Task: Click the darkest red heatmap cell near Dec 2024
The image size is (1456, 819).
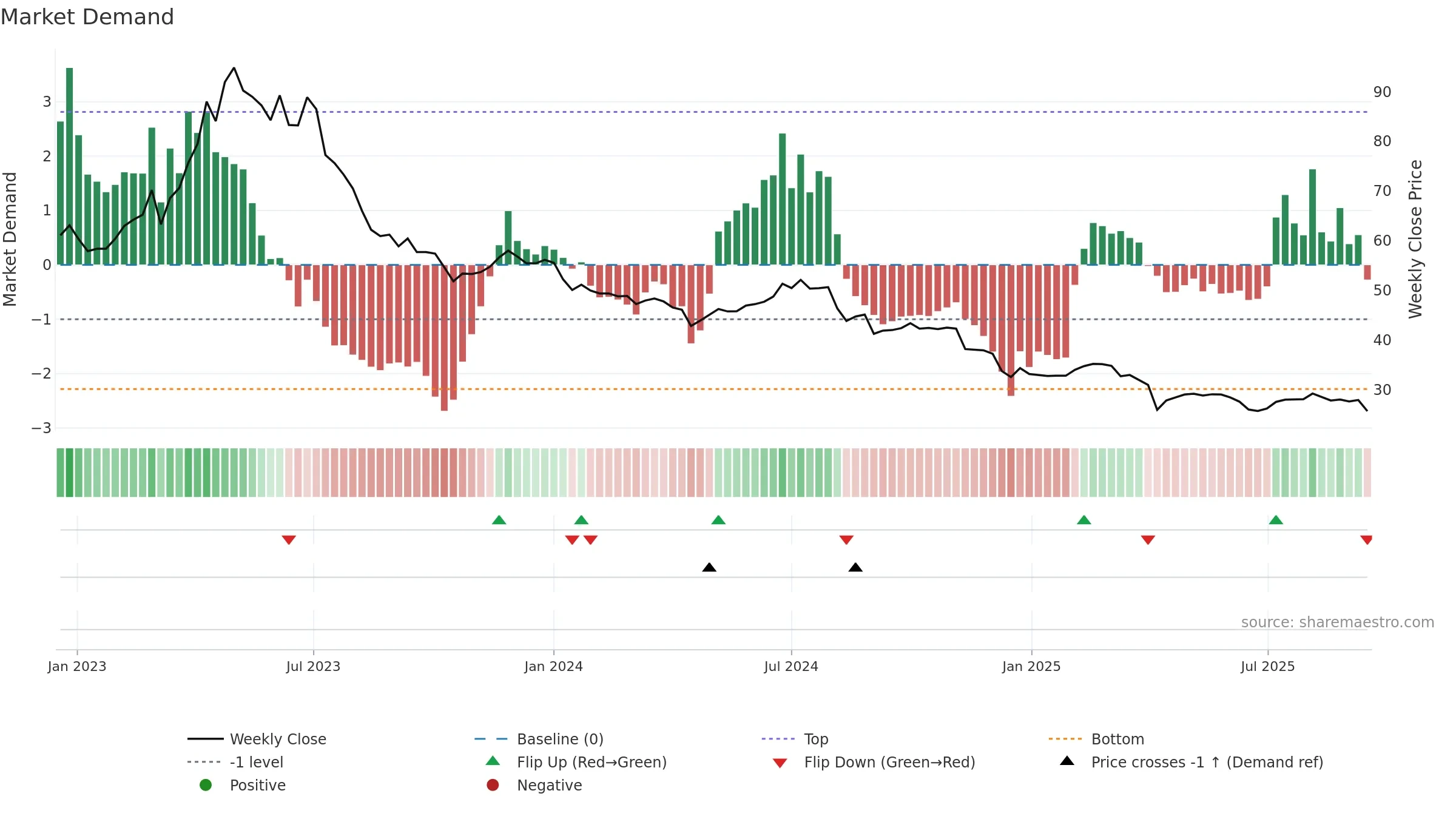Action: [x=1011, y=473]
